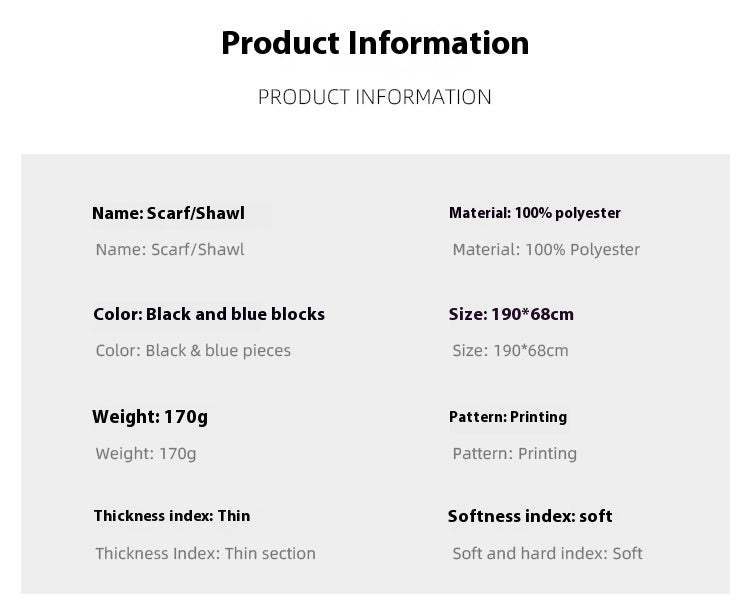Screen dimensions: 750x610
Task: Click 'Color: Black and blue blocks'
Action: 209,314
